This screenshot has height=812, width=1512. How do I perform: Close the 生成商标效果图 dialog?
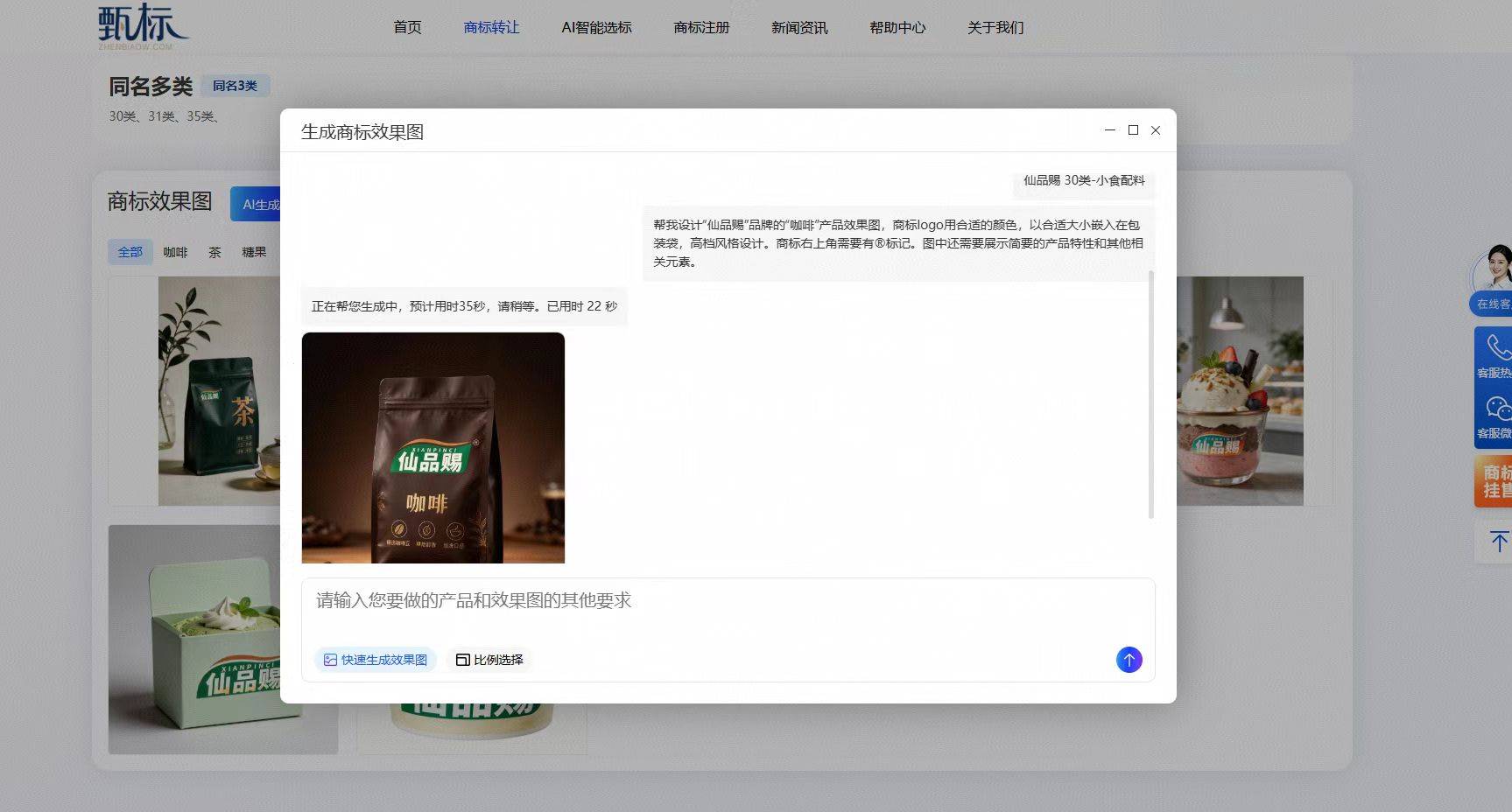click(1156, 130)
